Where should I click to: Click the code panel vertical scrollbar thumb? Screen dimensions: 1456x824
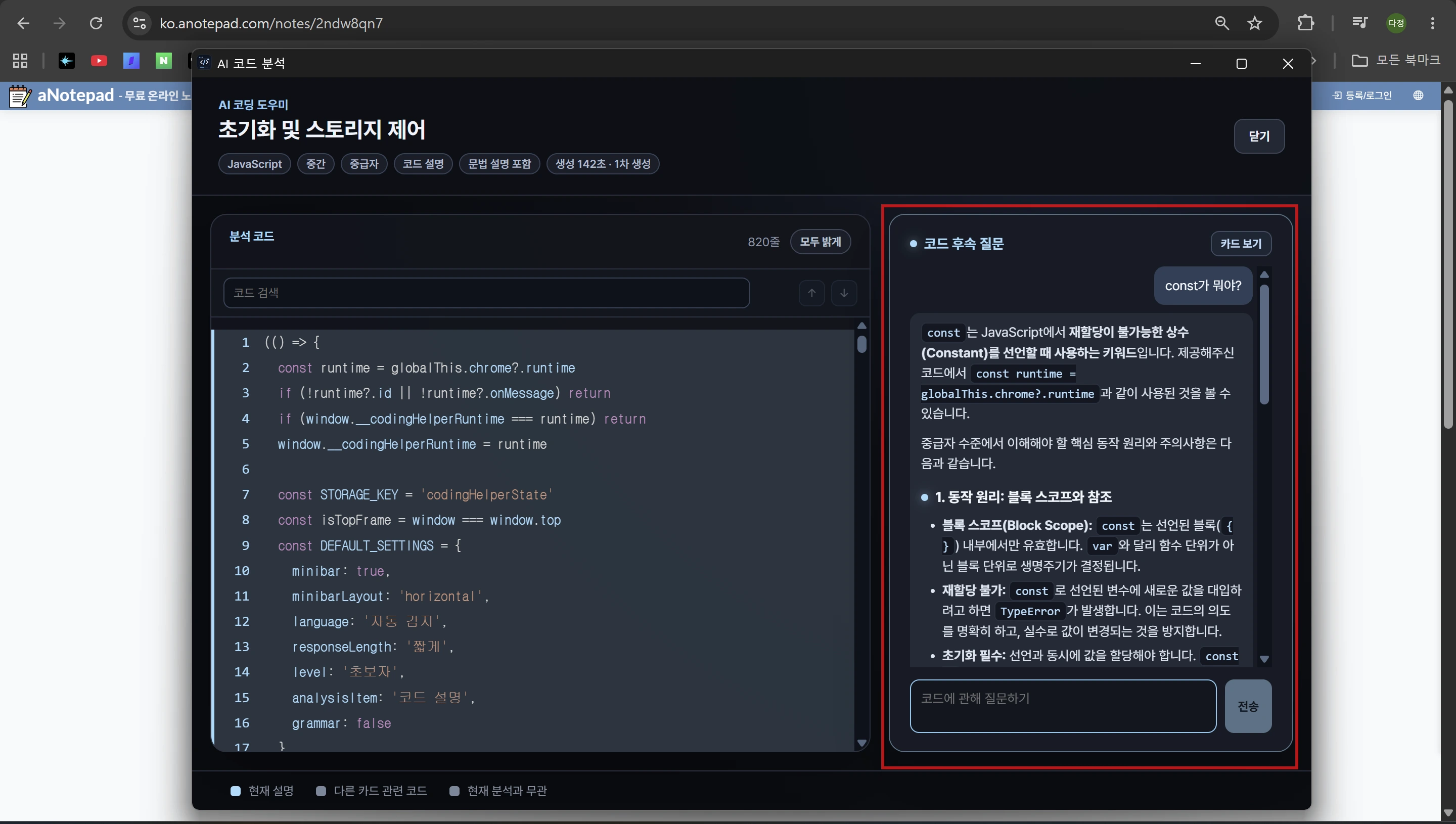tap(861, 344)
